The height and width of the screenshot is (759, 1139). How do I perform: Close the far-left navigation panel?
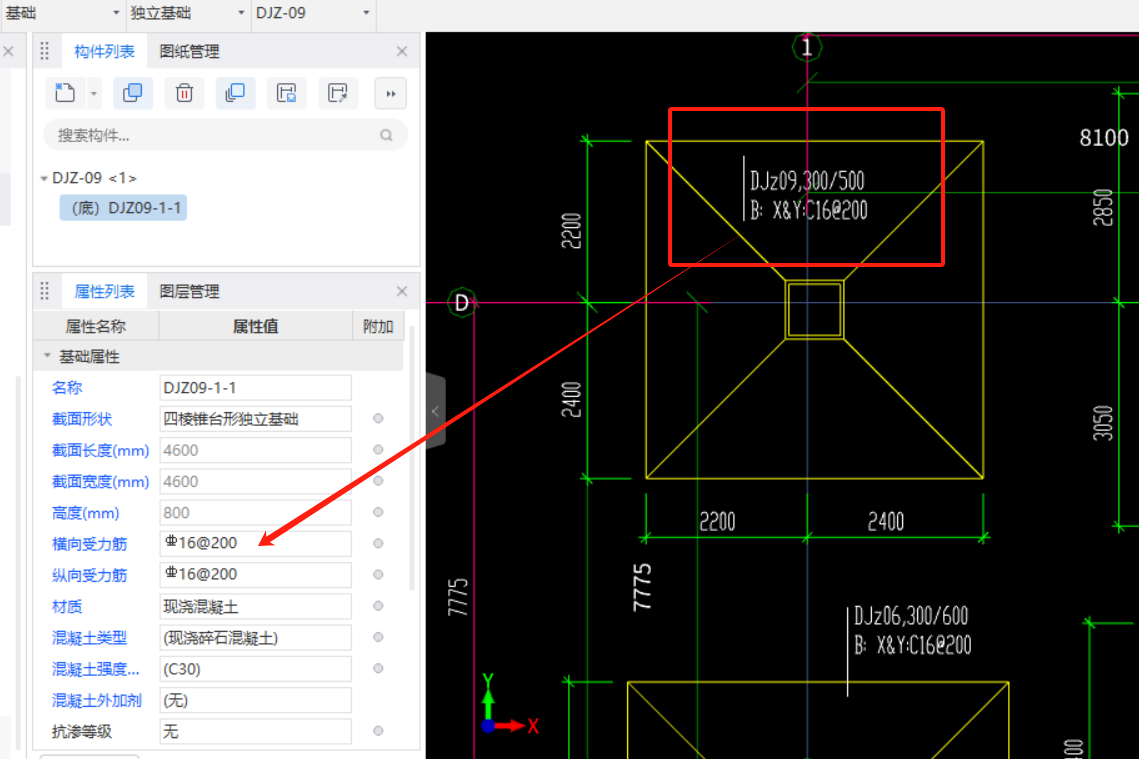click(9, 52)
